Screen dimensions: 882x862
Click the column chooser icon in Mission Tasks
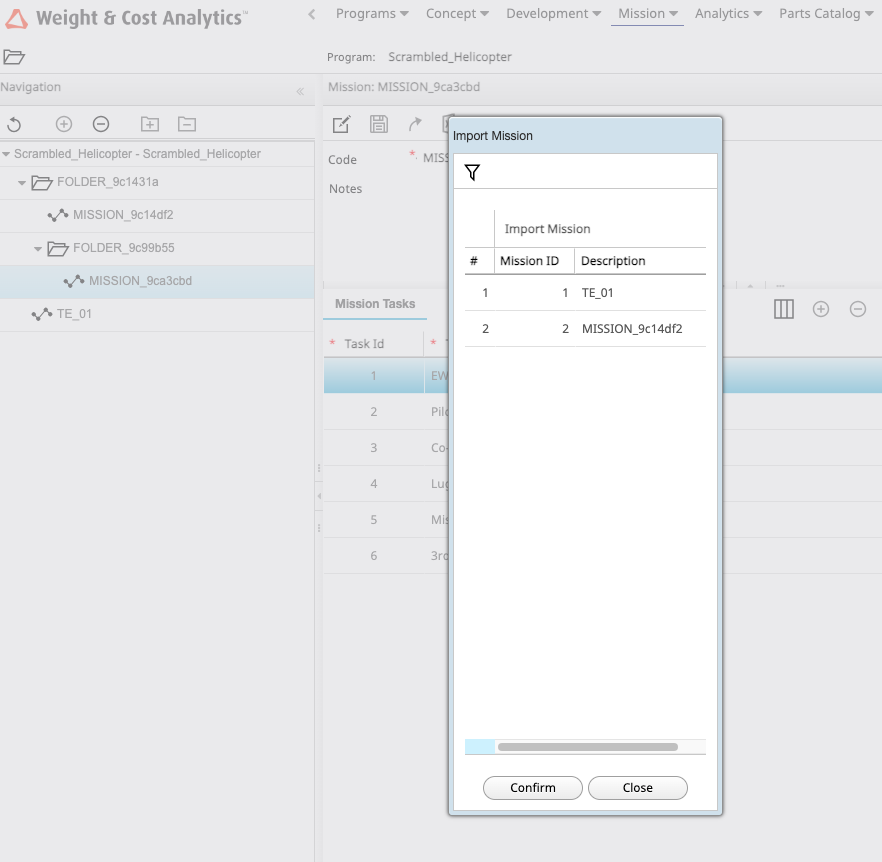tap(784, 309)
